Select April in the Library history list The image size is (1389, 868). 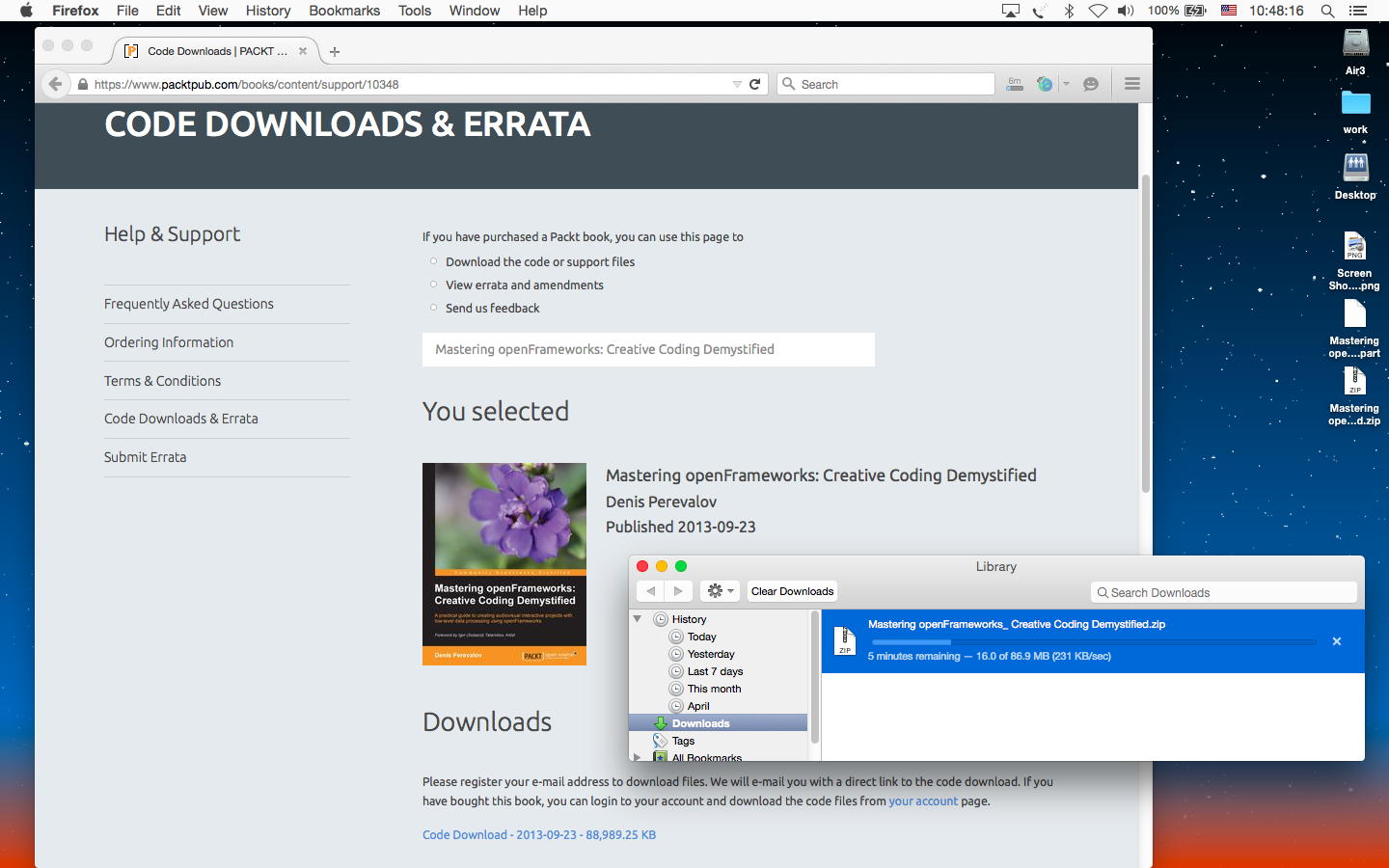click(698, 706)
